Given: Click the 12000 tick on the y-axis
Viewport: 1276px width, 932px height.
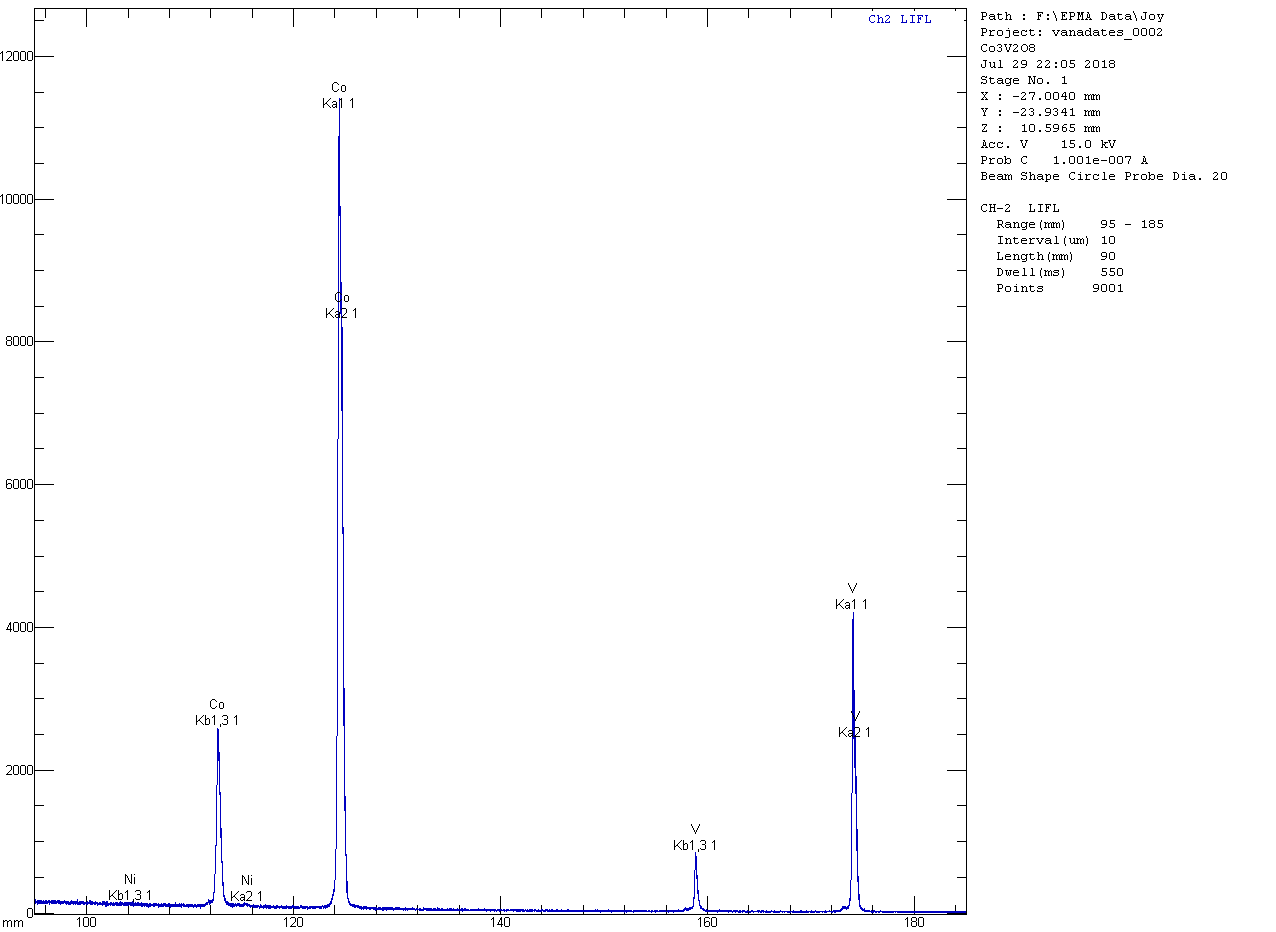Looking at the screenshot, I should [x=16, y=56].
